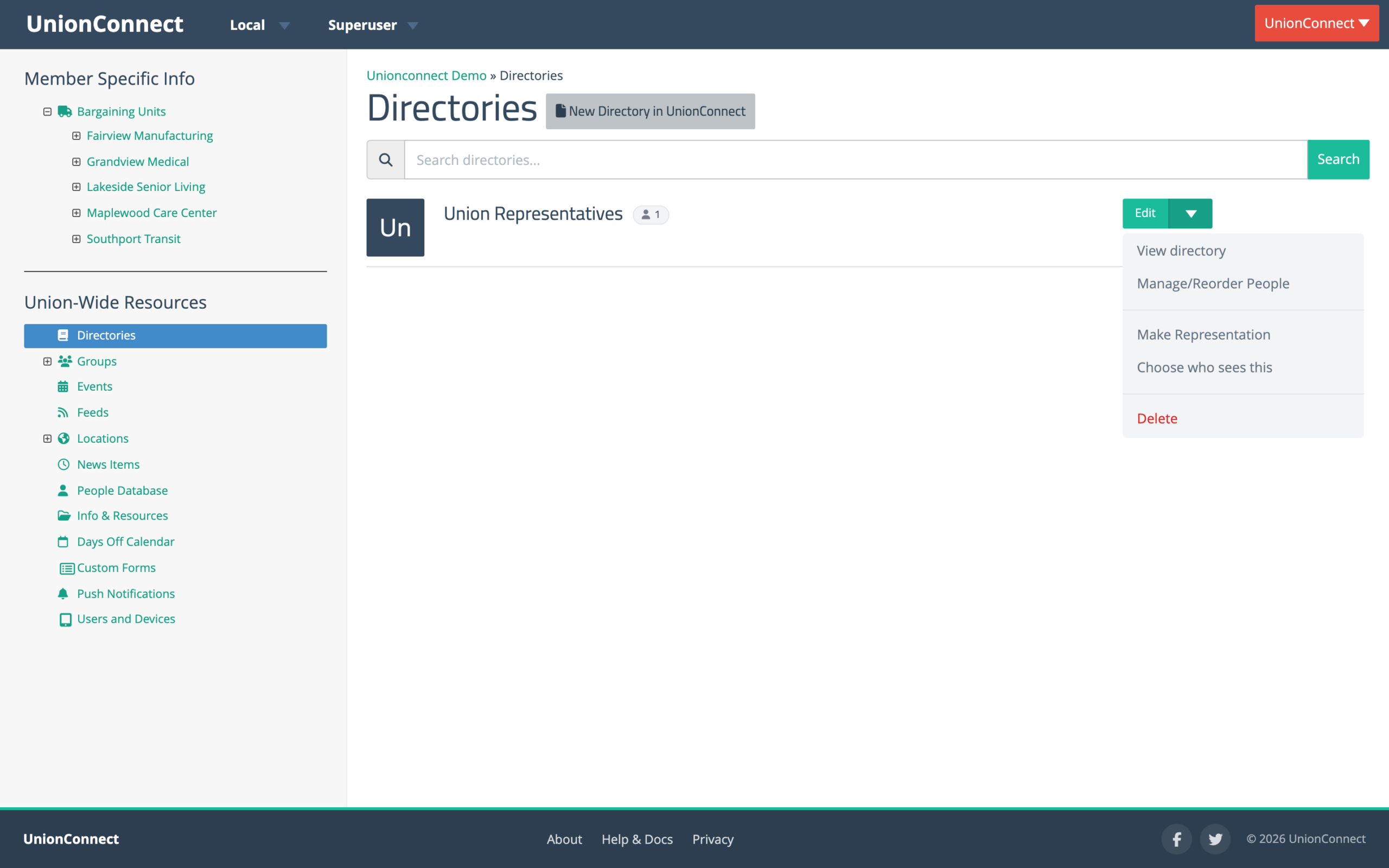This screenshot has height=868, width=1389.
Task: Select the red Delete menu item
Action: click(x=1157, y=418)
